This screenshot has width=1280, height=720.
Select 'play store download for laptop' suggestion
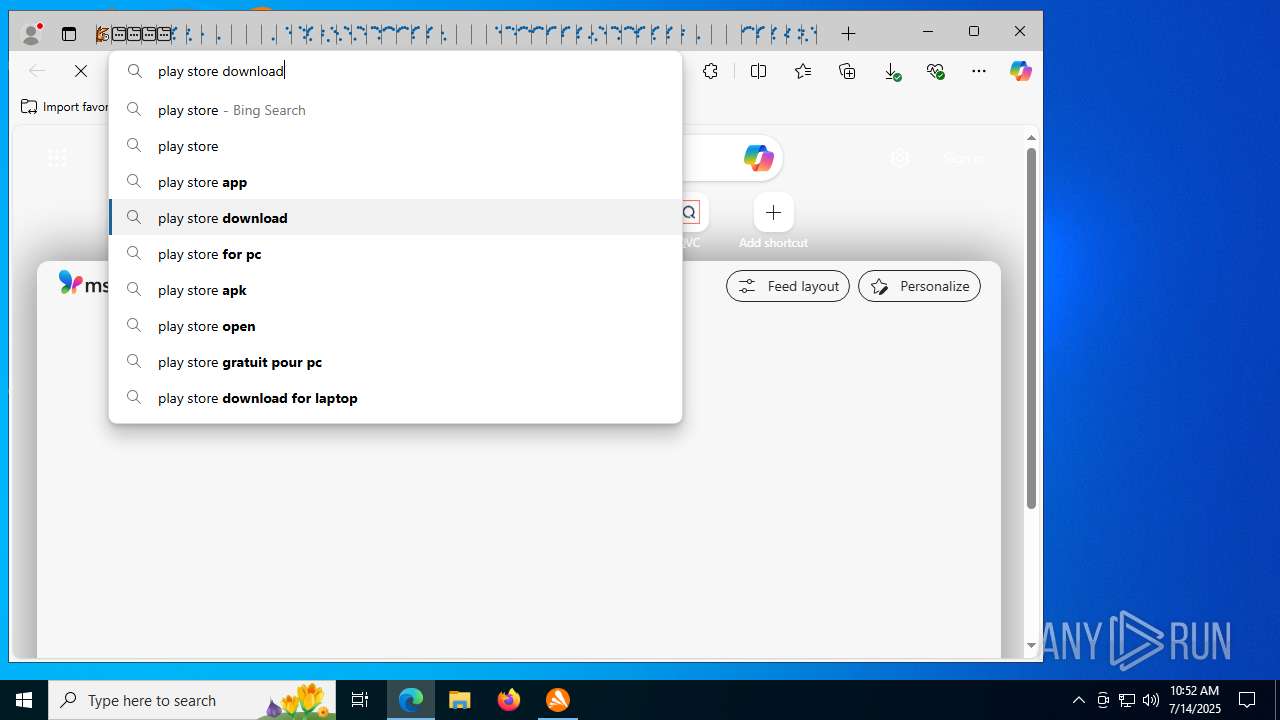[x=395, y=398]
